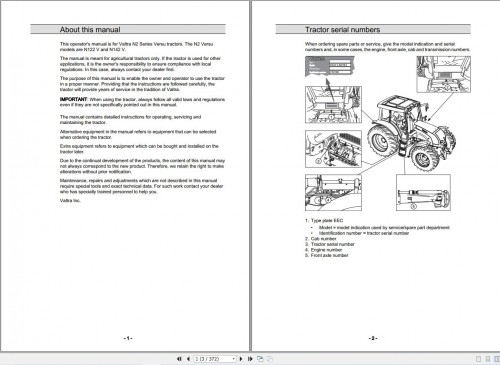Image resolution: width=500 pixels, height=365 pixels.
Task: Click the bookmark-style page layout icon
Action: 488,359
